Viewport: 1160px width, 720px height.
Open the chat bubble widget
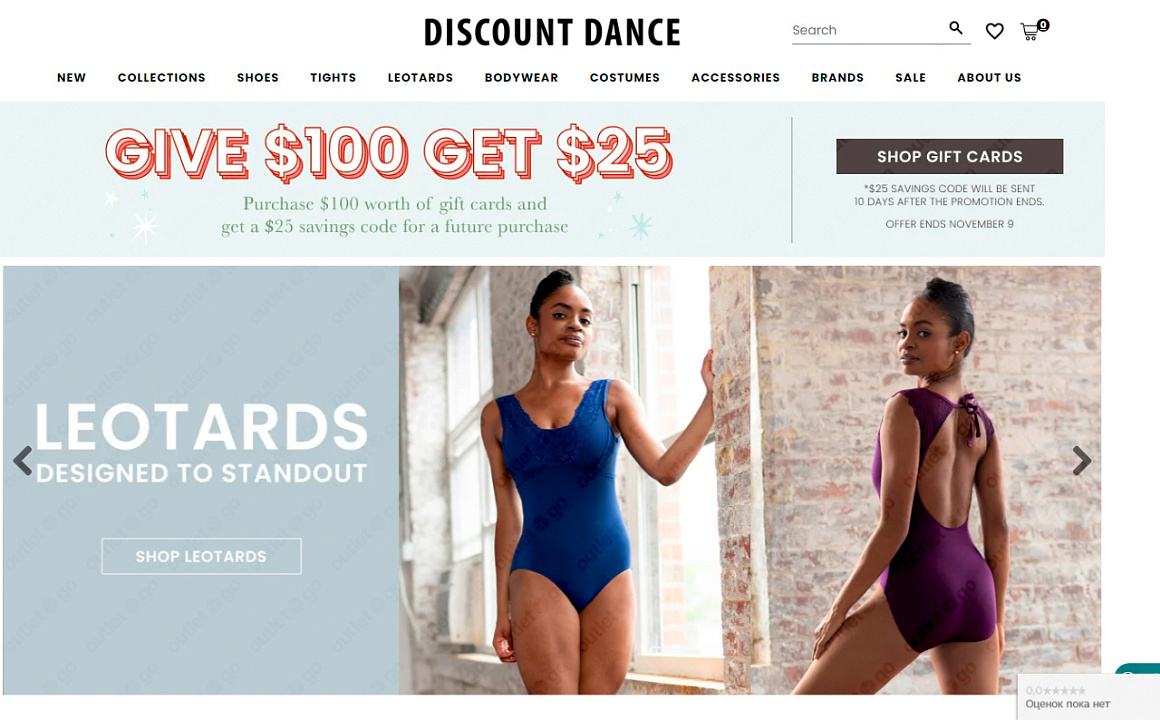pyautogui.click(x=1138, y=669)
